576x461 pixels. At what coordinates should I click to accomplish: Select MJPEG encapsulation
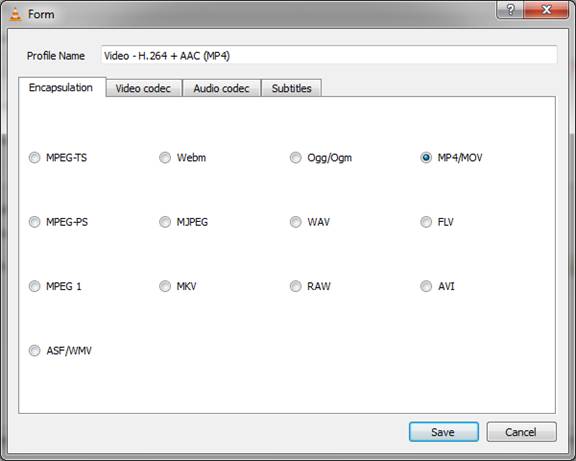165,222
